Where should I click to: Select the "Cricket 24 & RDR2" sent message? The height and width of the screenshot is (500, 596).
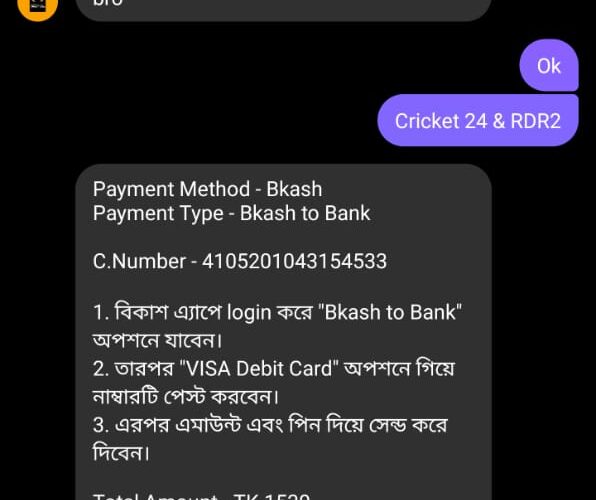coord(478,121)
